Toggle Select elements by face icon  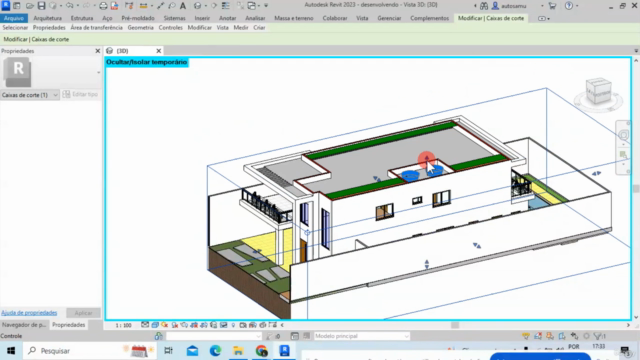point(562,336)
